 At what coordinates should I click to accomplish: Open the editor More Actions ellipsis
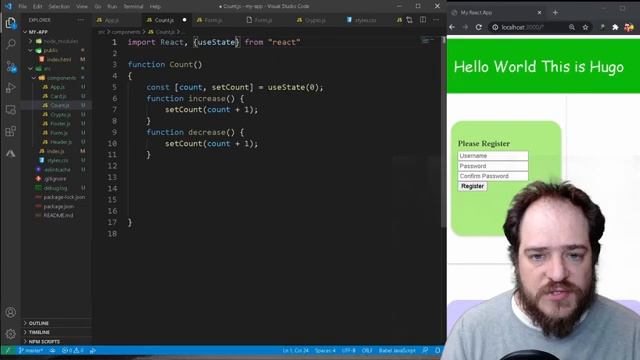(x=436, y=20)
